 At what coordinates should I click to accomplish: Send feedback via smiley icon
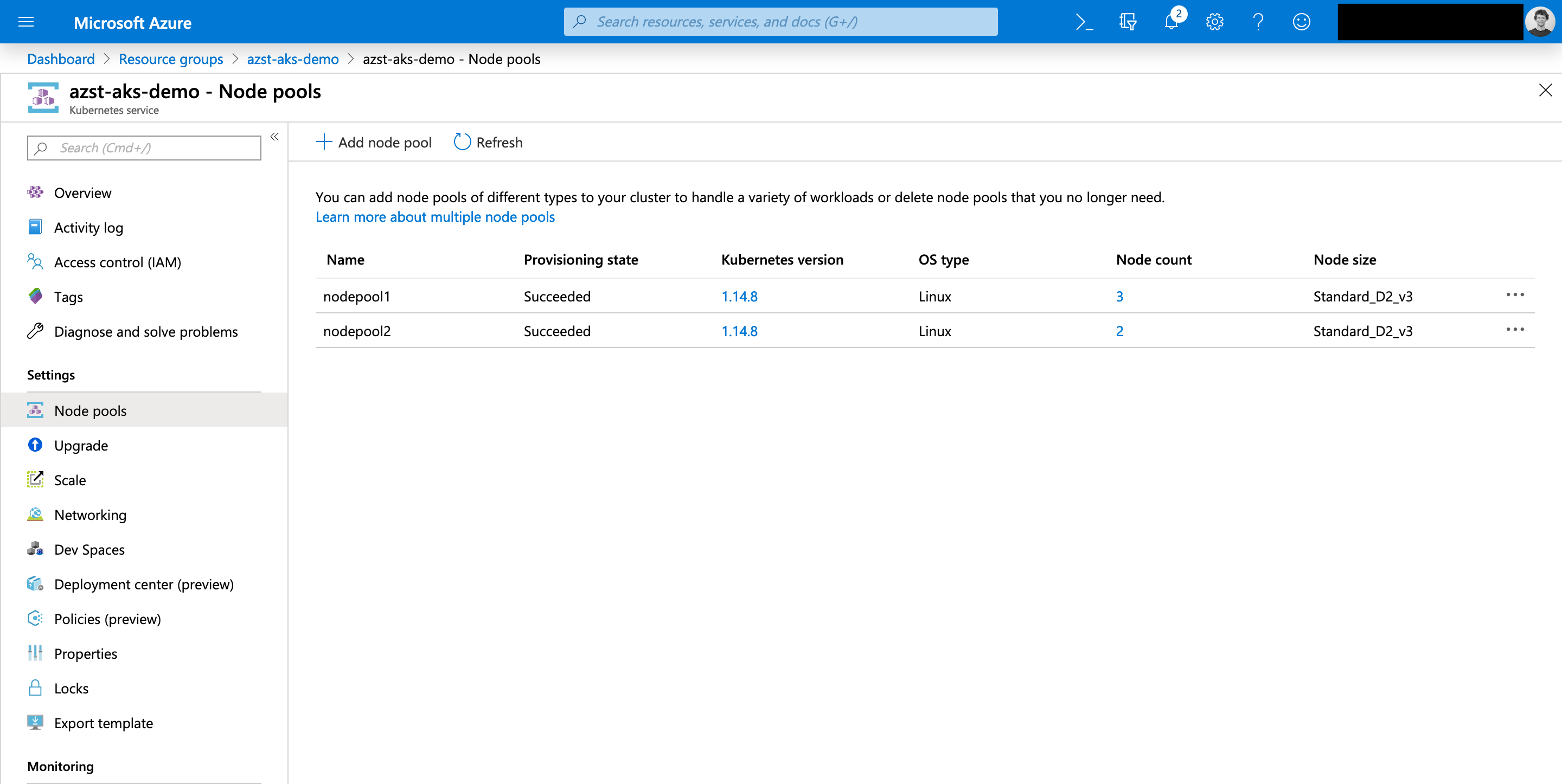coord(1301,22)
